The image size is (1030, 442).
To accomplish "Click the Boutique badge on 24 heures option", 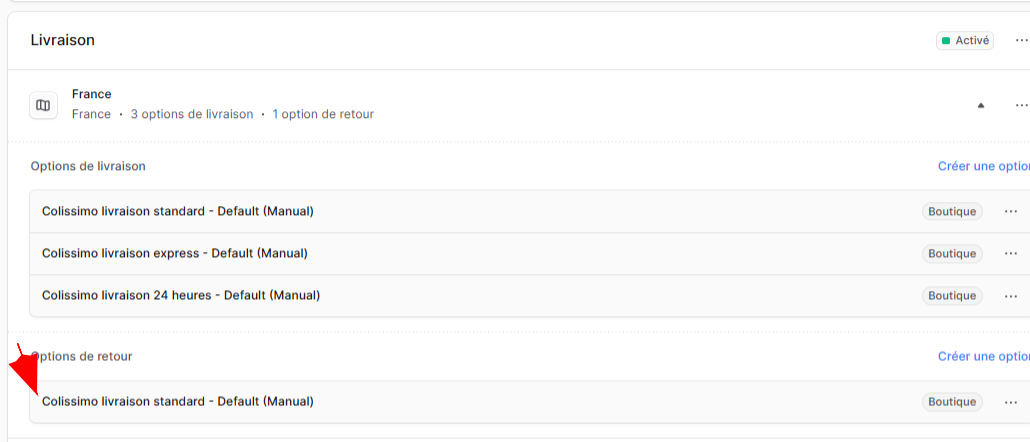I will [x=952, y=296].
